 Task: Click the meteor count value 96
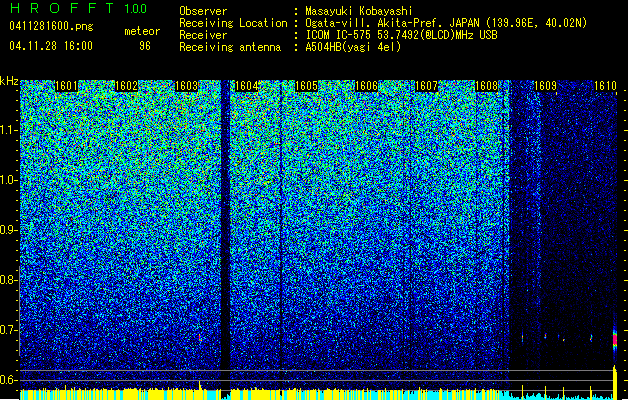[145, 46]
